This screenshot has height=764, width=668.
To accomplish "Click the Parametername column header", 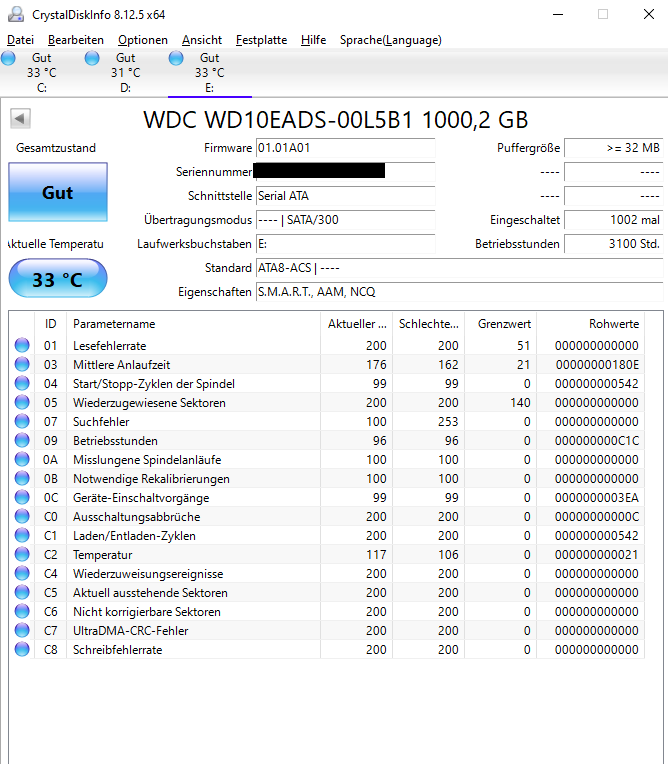I will tap(193, 324).
